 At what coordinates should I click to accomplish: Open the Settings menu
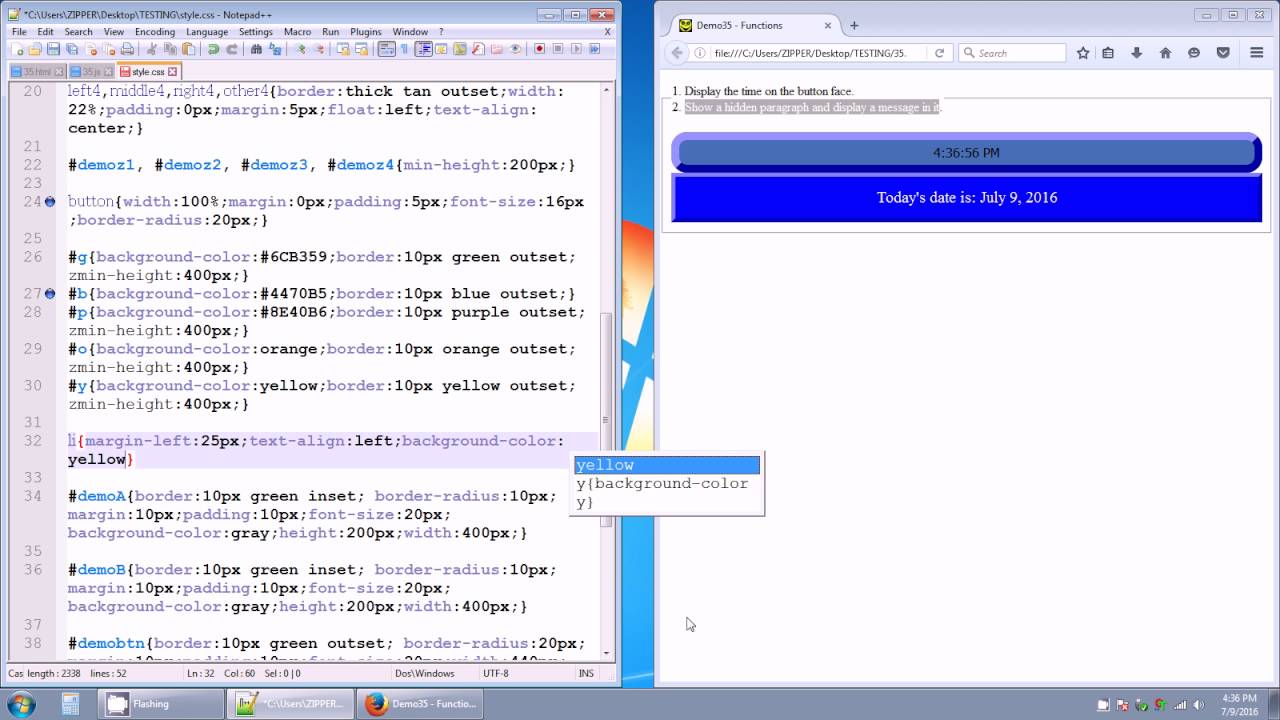point(256,32)
